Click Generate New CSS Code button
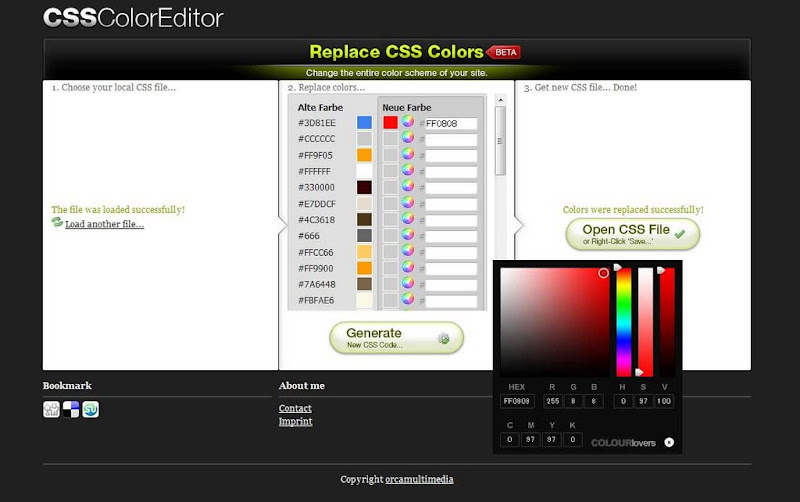The height and width of the screenshot is (502, 800). click(396, 338)
